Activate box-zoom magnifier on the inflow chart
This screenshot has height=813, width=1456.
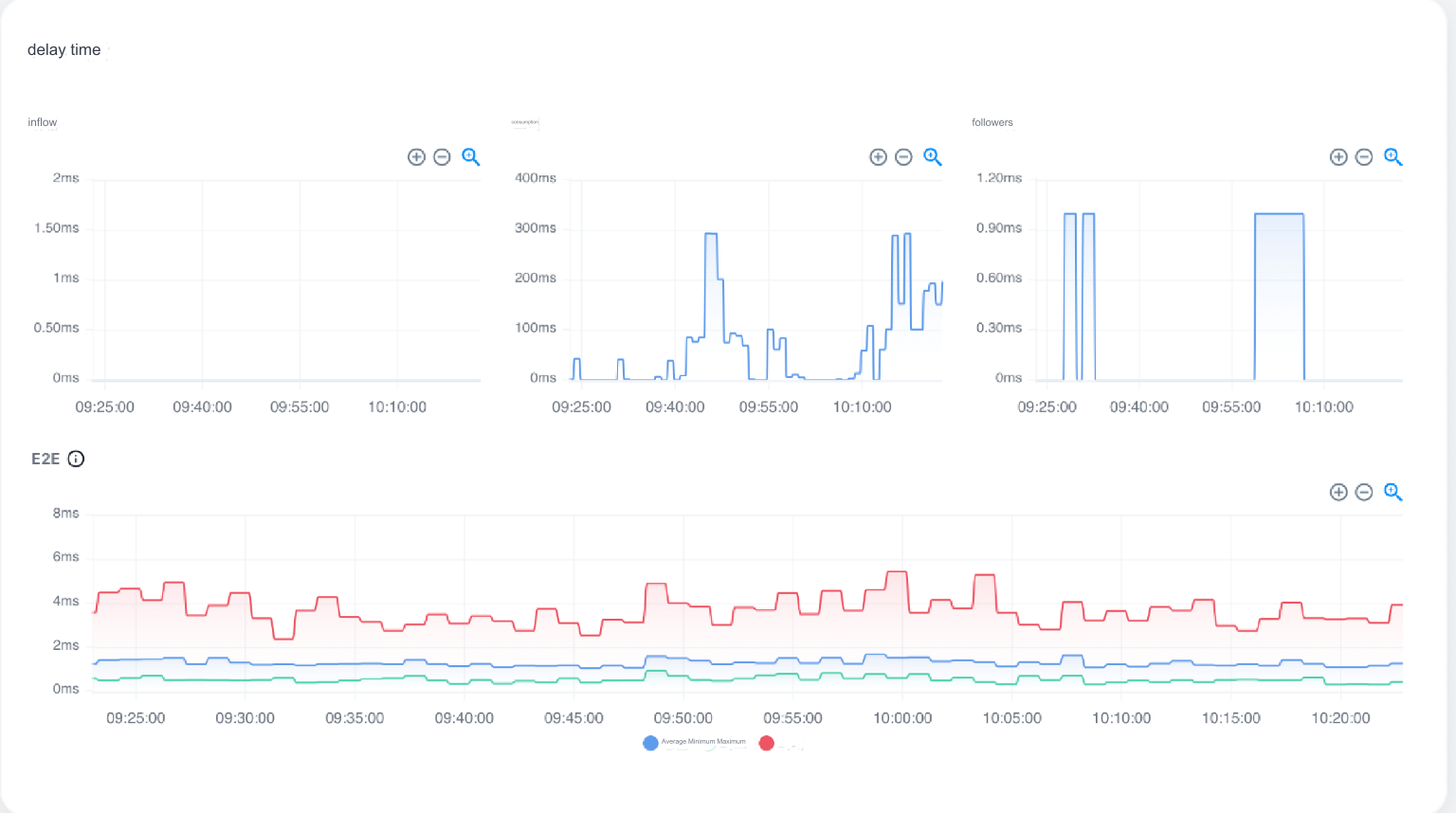tap(471, 156)
